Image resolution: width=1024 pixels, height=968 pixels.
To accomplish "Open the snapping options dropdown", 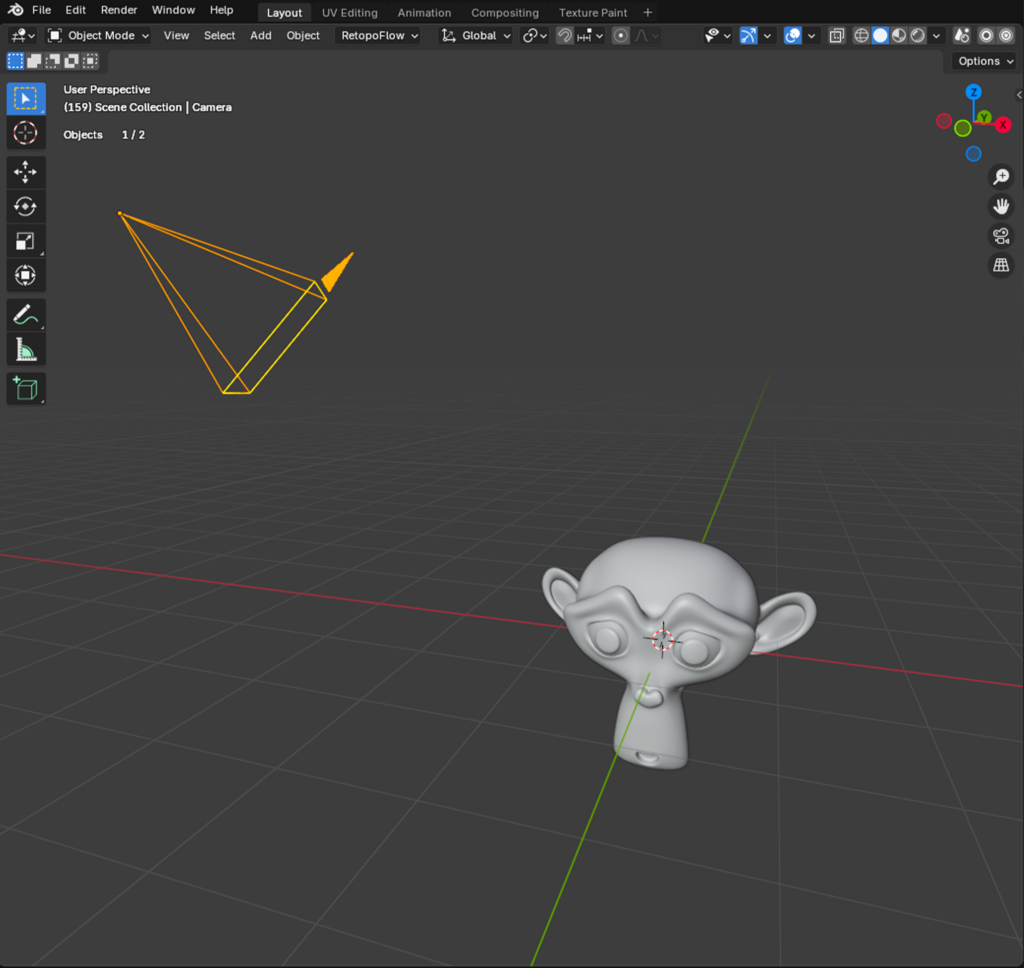I will pyautogui.click(x=590, y=36).
